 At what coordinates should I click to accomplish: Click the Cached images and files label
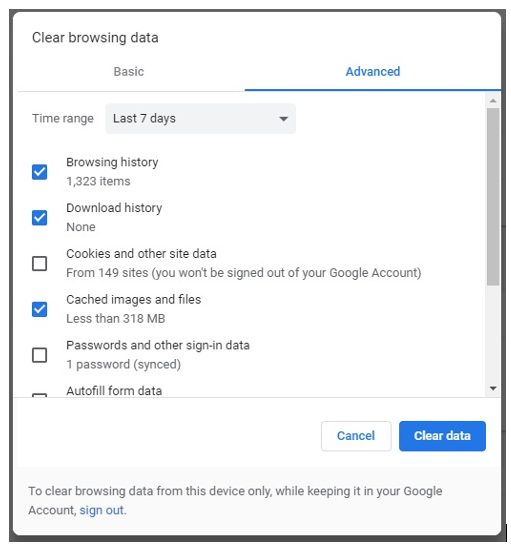pyautogui.click(x=133, y=299)
